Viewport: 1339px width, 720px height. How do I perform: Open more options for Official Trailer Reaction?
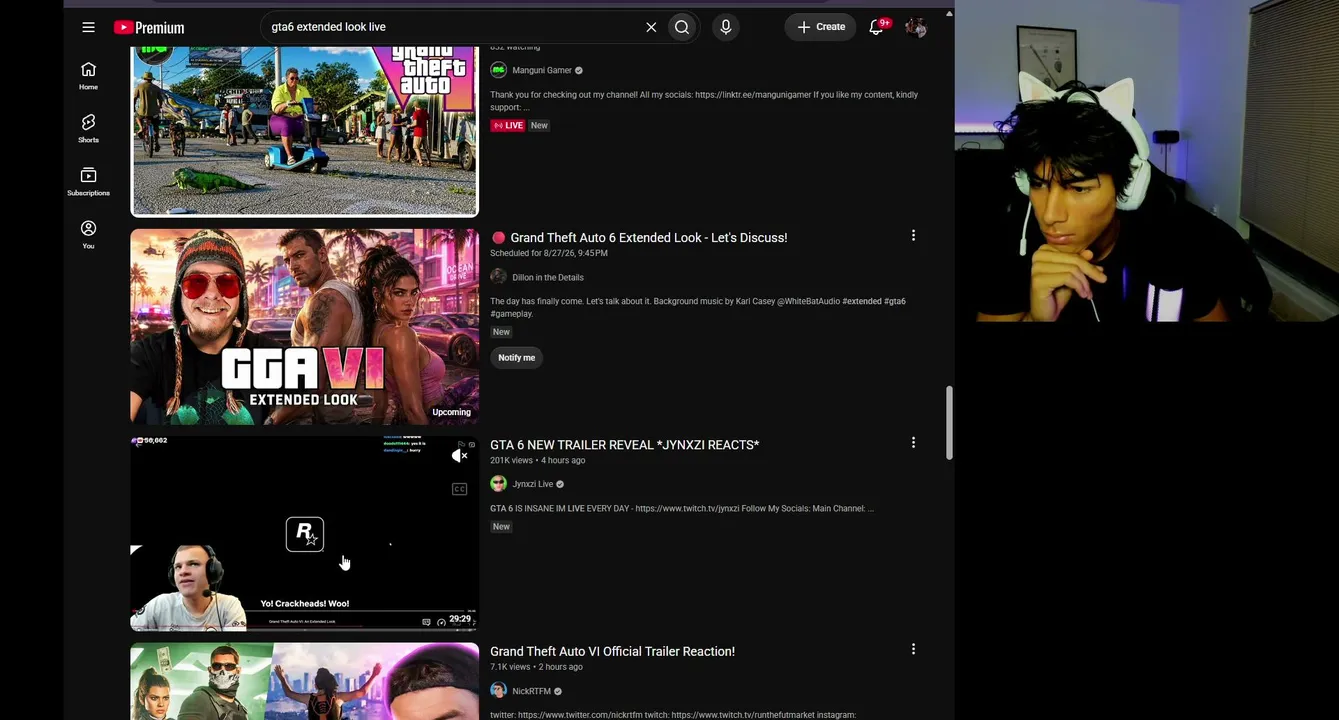pyautogui.click(x=913, y=649)
